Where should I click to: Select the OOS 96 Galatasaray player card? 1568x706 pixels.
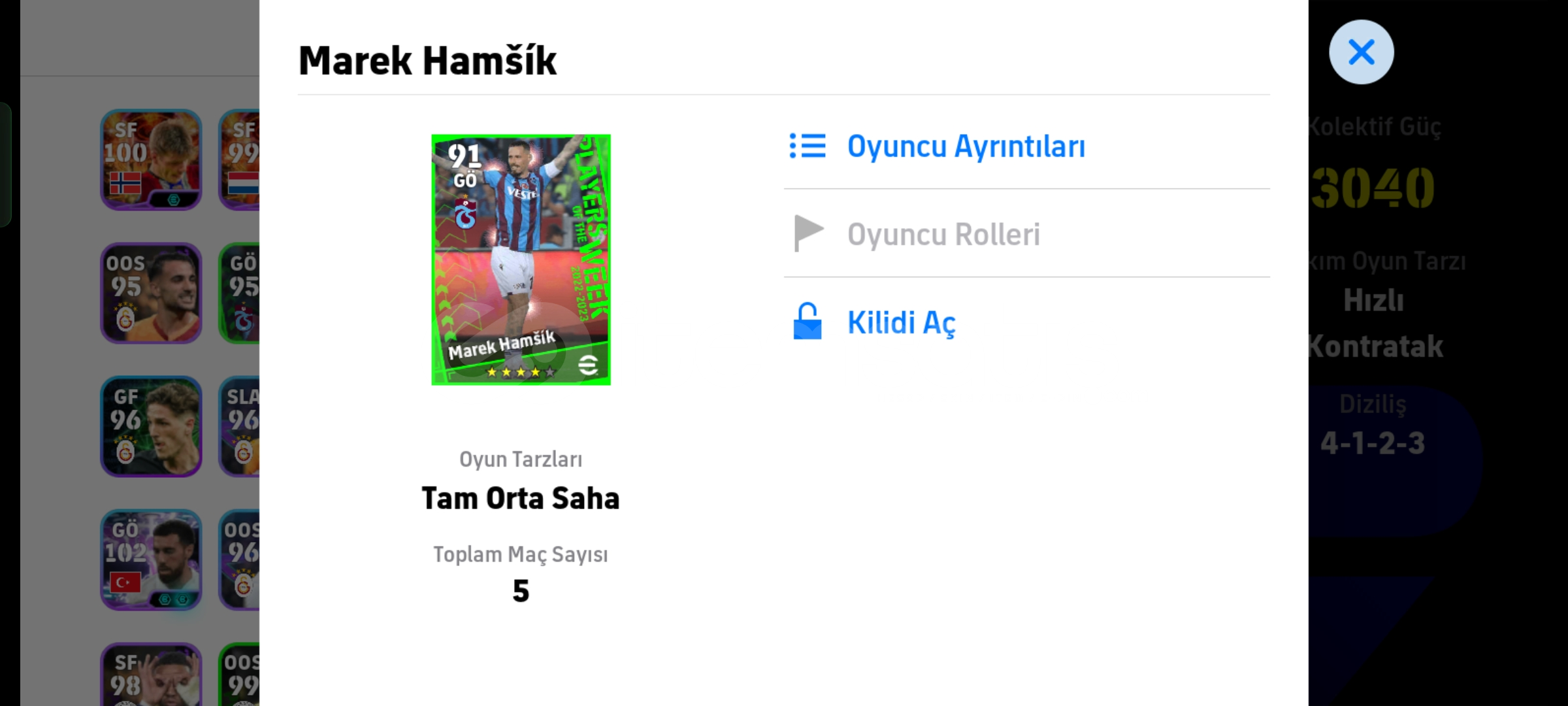[x=239, y=560]
